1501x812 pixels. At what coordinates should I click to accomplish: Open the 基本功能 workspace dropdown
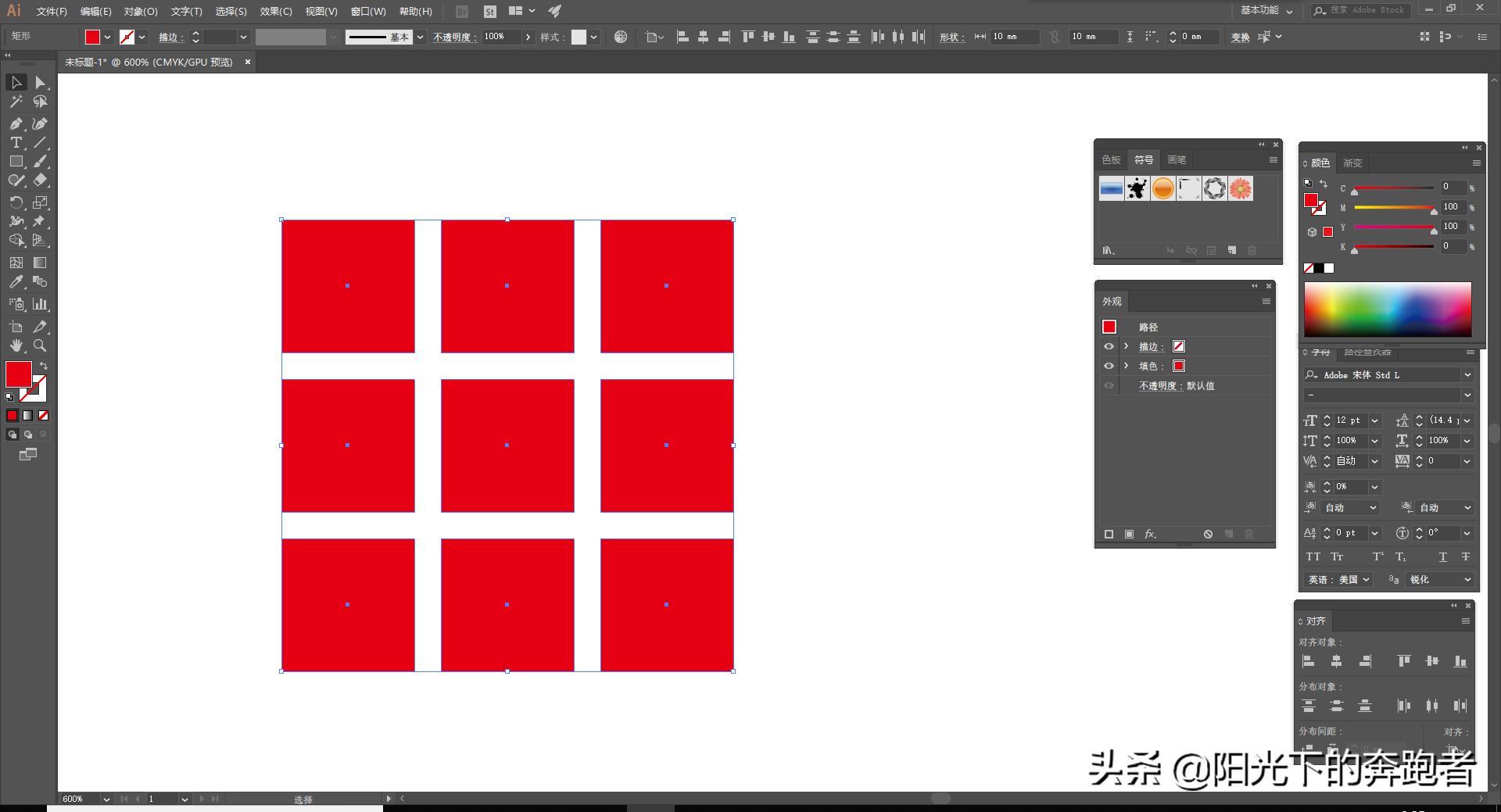1266,10
